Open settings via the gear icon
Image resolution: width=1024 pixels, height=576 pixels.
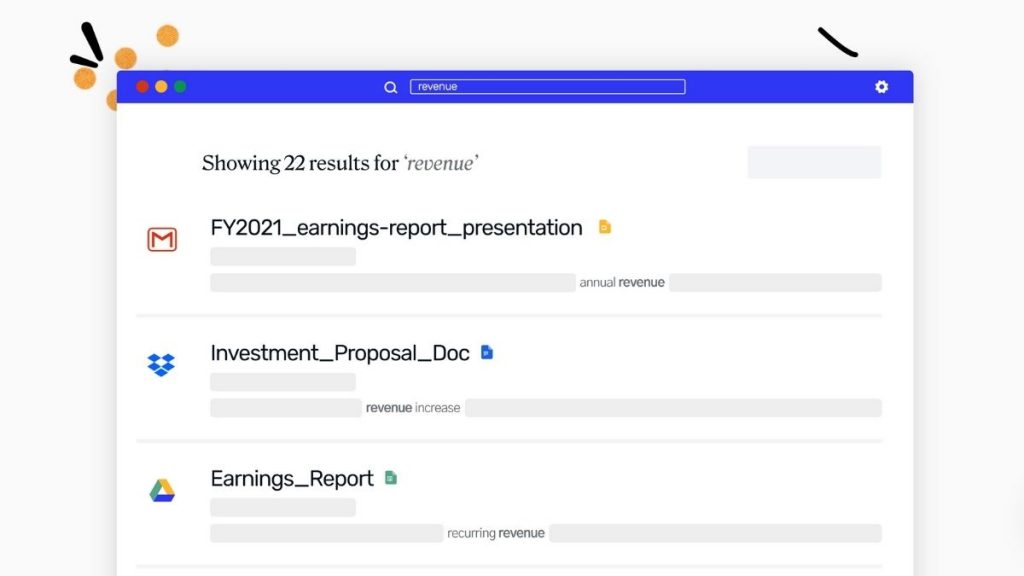coord(882,87)
